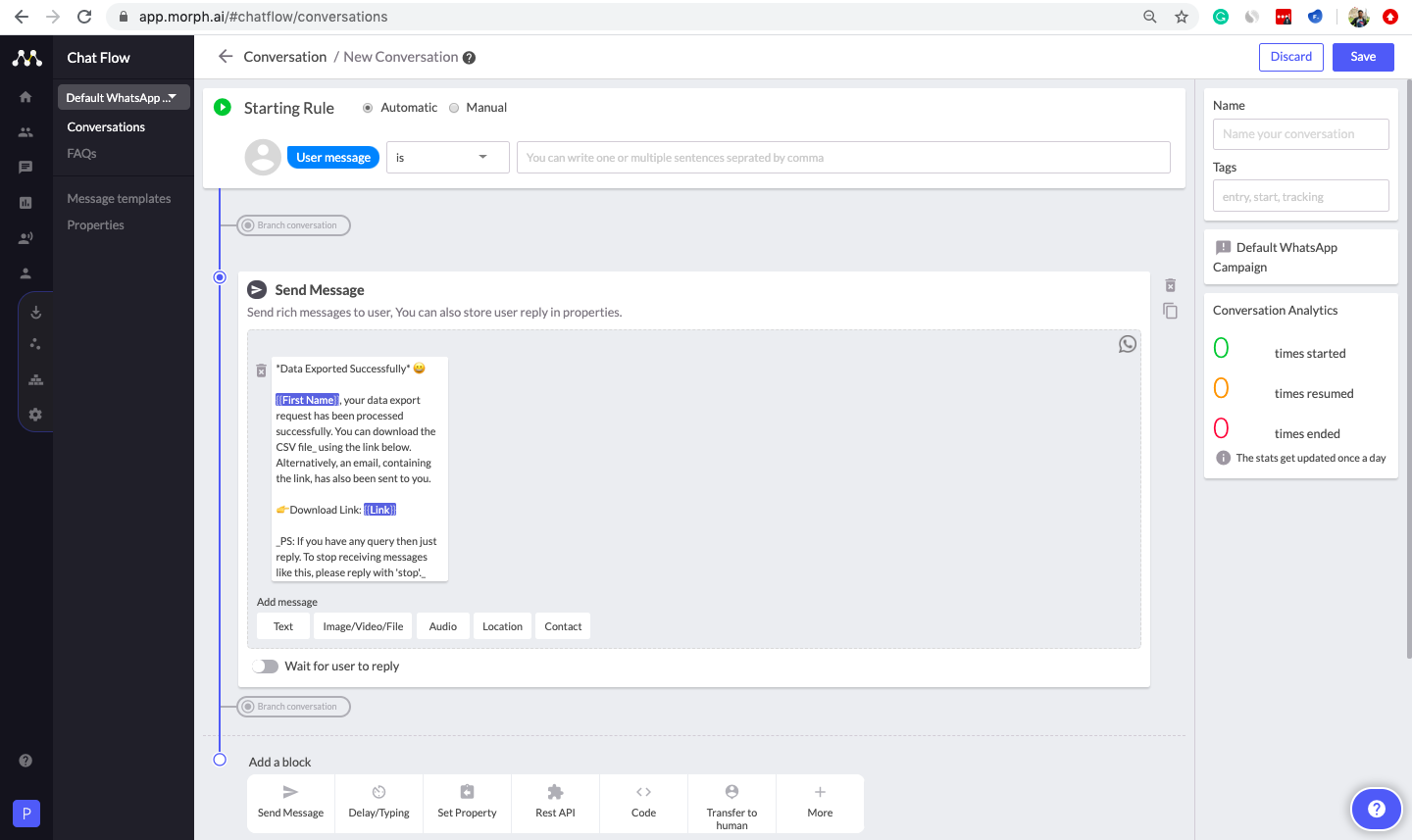Add a Code block
Viewport: 1412px width, 840px height.
pyautogui.click(x=644, y=802)
